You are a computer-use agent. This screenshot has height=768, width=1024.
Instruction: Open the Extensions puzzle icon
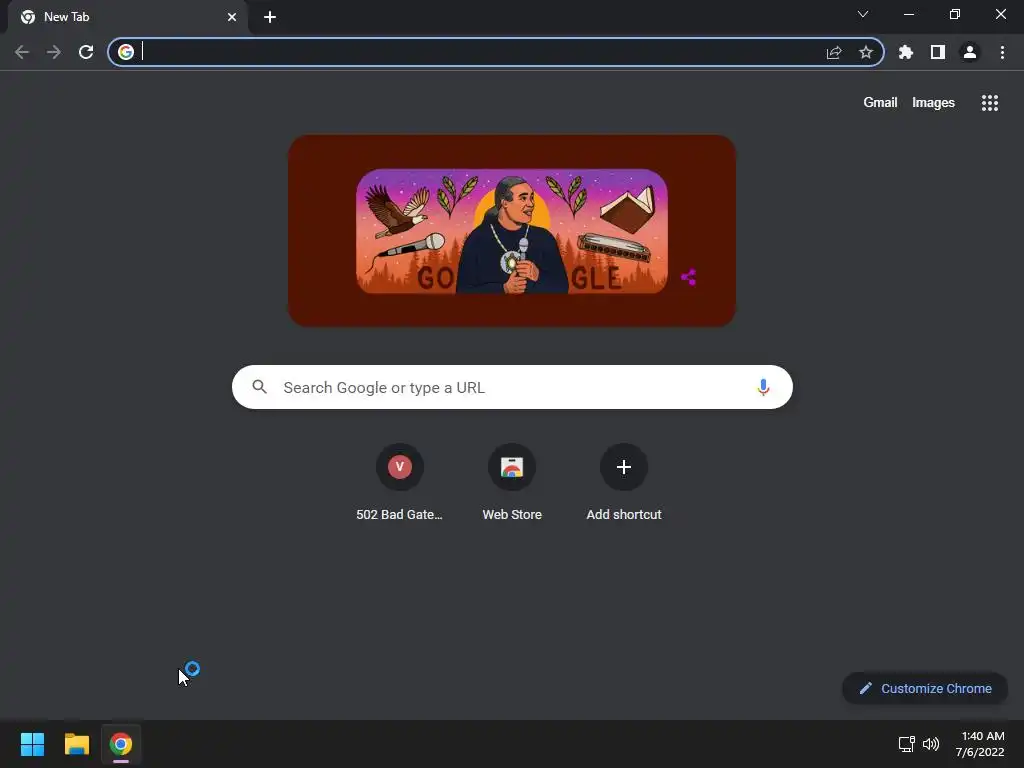click(906, 52)
